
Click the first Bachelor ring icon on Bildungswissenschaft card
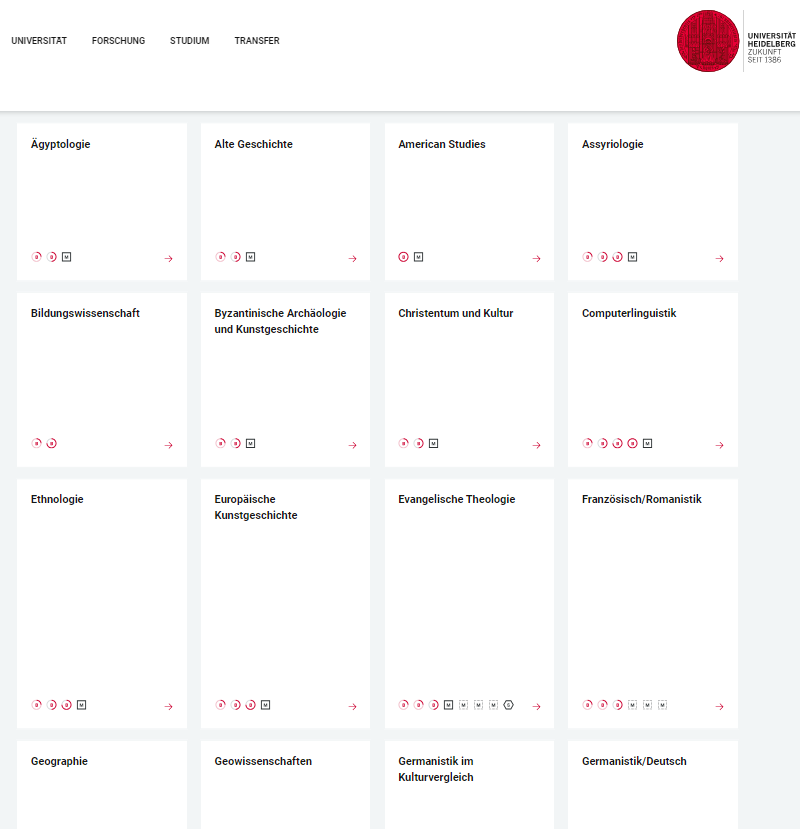[36, 443]
